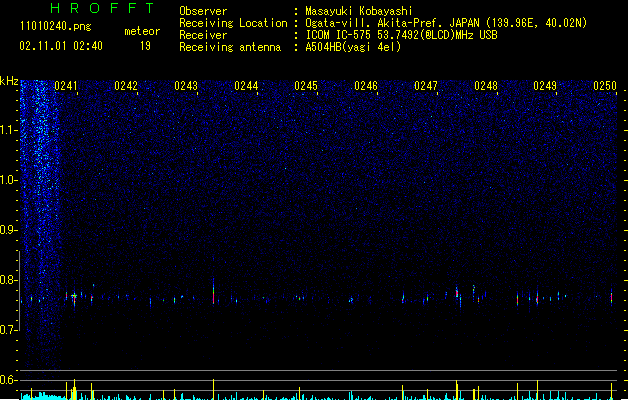Image resolution: width=629 pixels, height=400 pixels.
Task: Select the A504HB(yagi 4el) antenna text
Action: click(353, 47)
